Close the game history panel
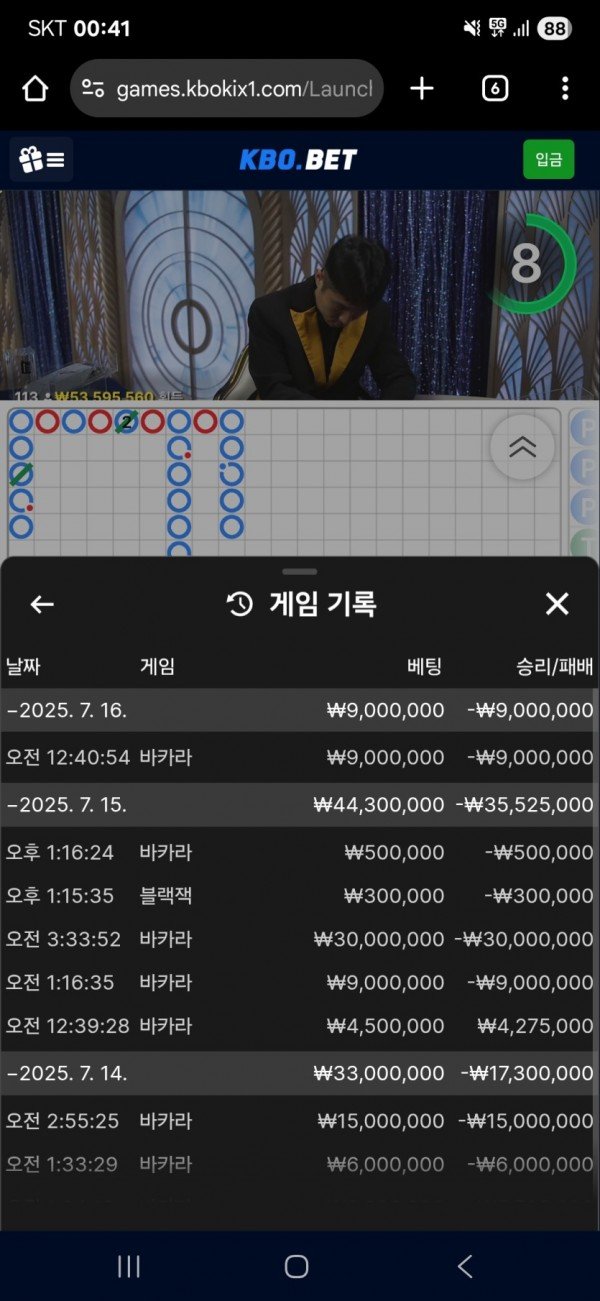The height and width of the screenshot is (1301, 600). tap(557, 604)
